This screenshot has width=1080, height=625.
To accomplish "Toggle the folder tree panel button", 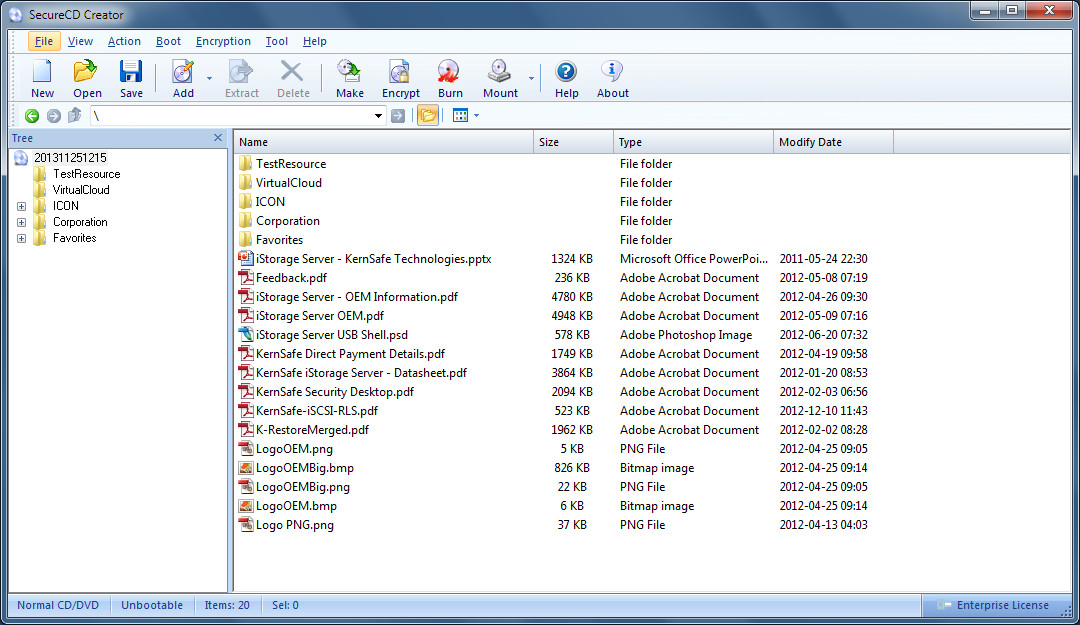I will click(428, 115).
